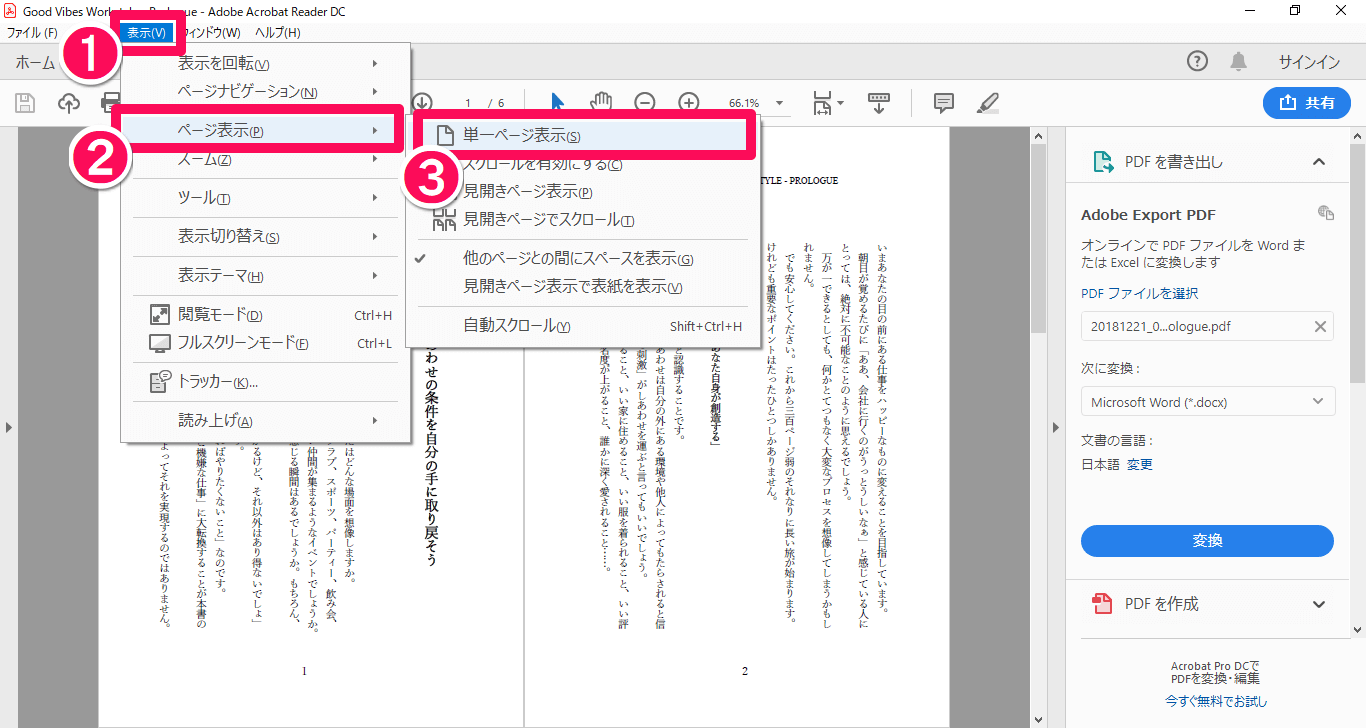The width and height of the screenshot is (1366, 728).
Task: Open the ヘルプ(H) menu
Action: (x=277, y=33)
